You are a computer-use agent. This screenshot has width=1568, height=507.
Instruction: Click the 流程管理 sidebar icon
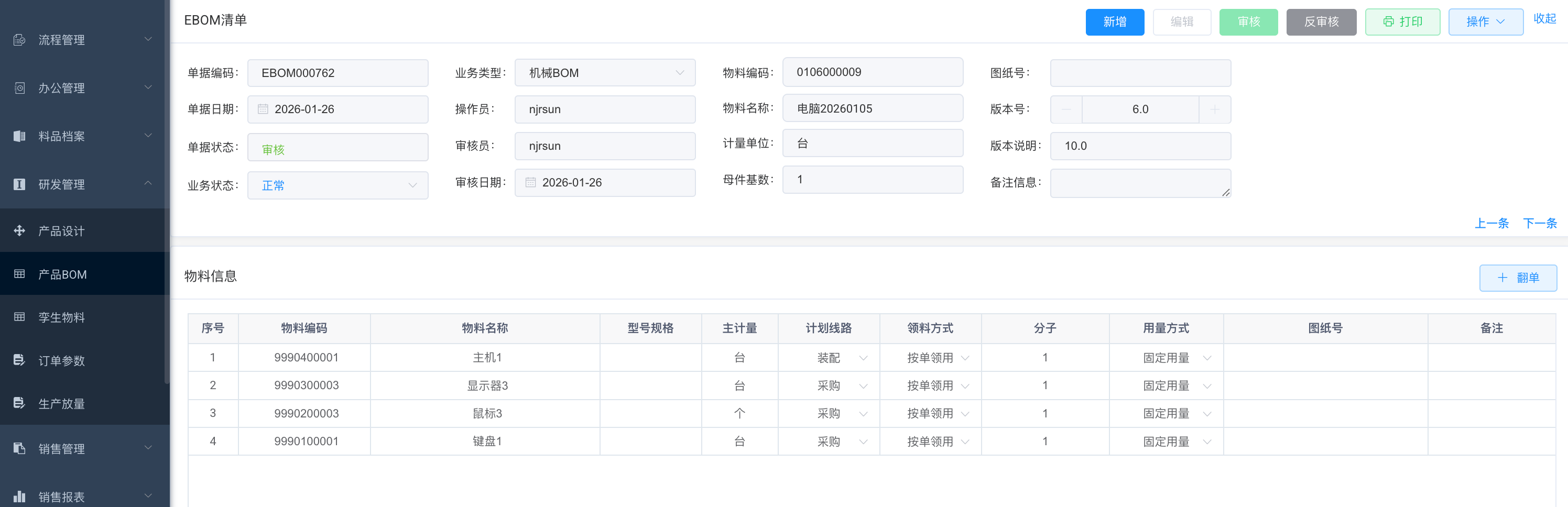pyautogui.click(x=19, y=40)
